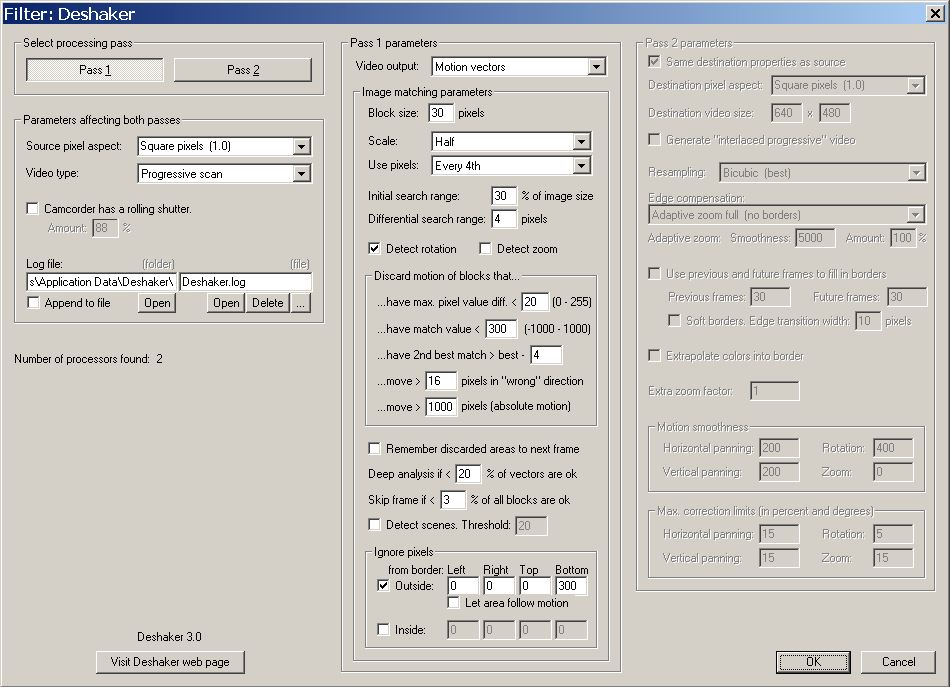
Task: Click Outside Right border field
Action: pyautogui.click(x=499, y=586)
